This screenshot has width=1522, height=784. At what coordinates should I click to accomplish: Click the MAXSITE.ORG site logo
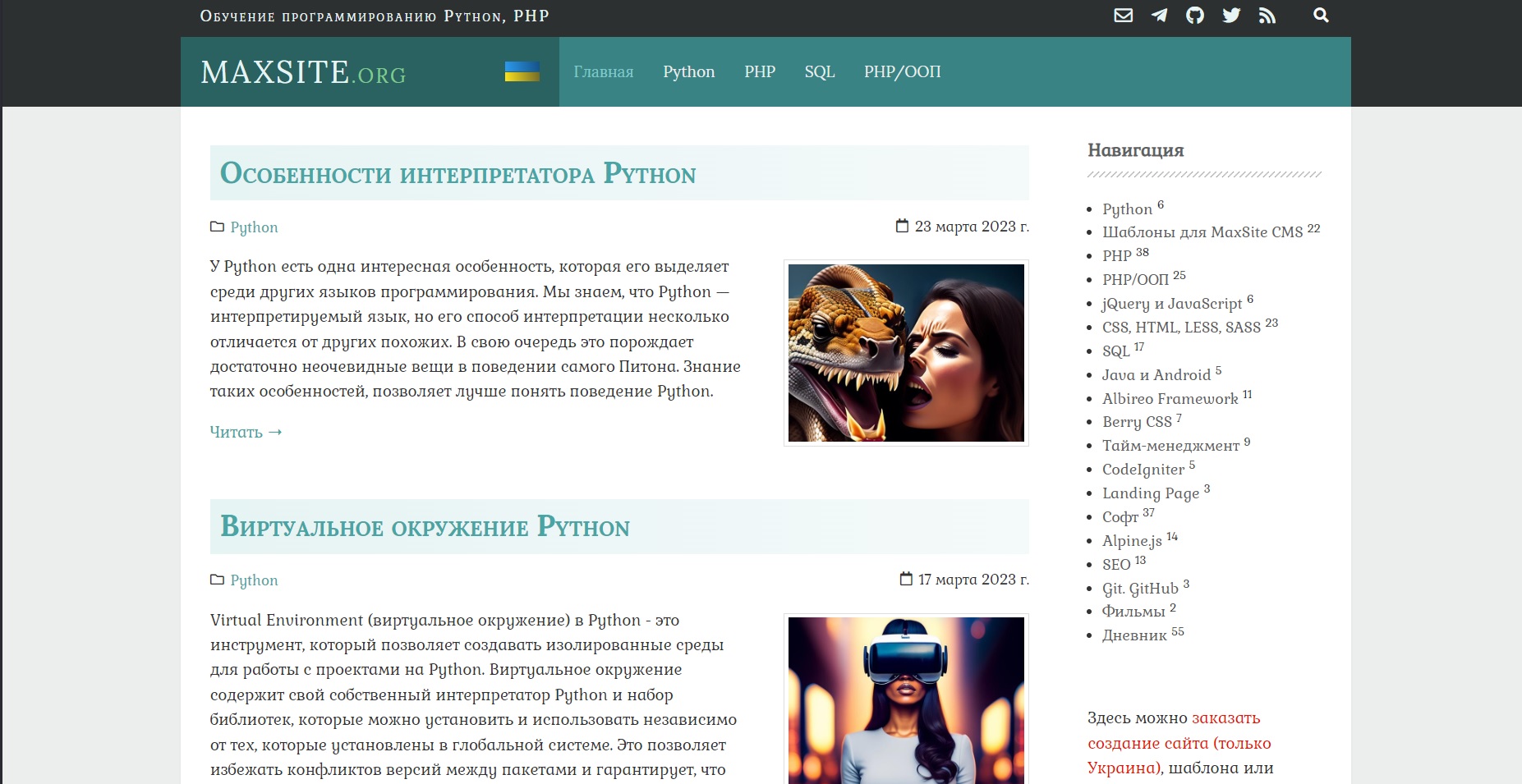(303, 72)
